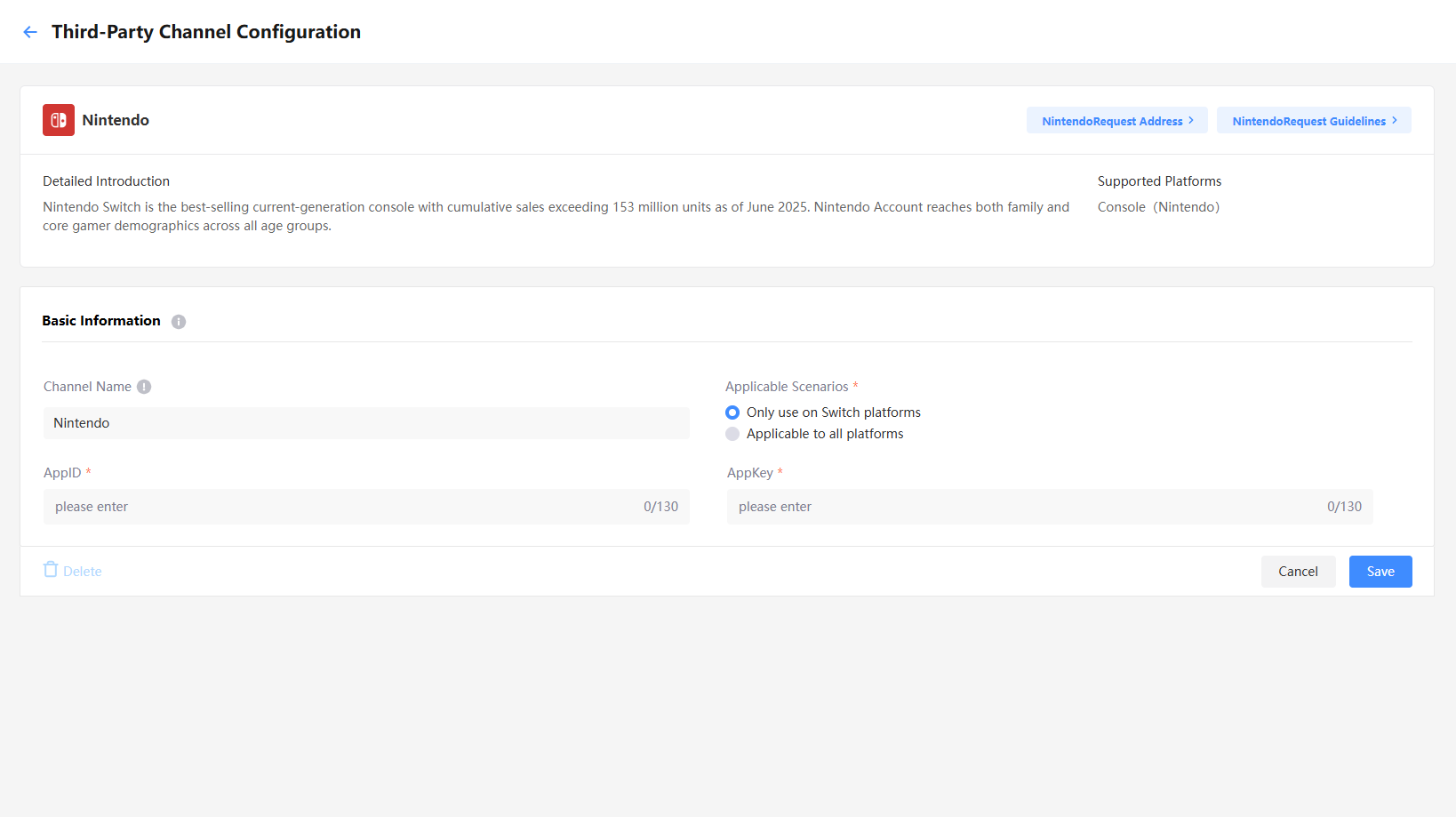This screenshot has width=1456, height=817.
Task: Open NintendoRequest Guidelines link
Action: point(1314,121)
